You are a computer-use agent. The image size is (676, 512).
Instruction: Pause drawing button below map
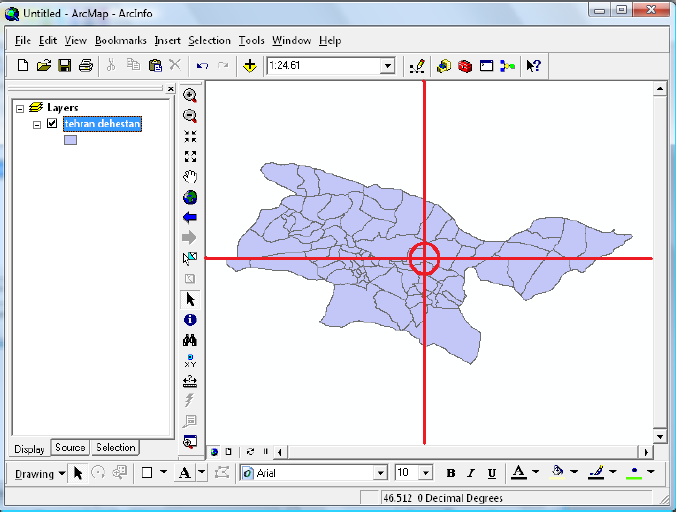tap(266, 452)
